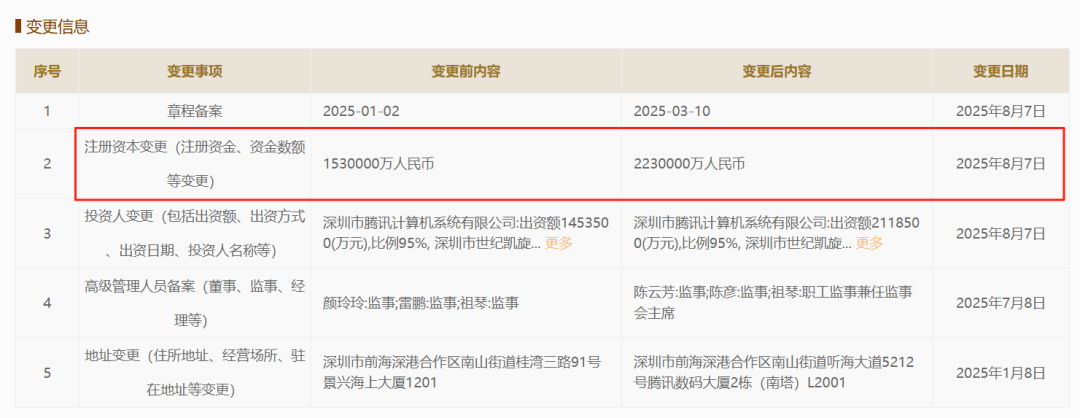Select the 变更前内容 column header
The height and width of the screenshot is (418, 1080).
coord(465,71)
